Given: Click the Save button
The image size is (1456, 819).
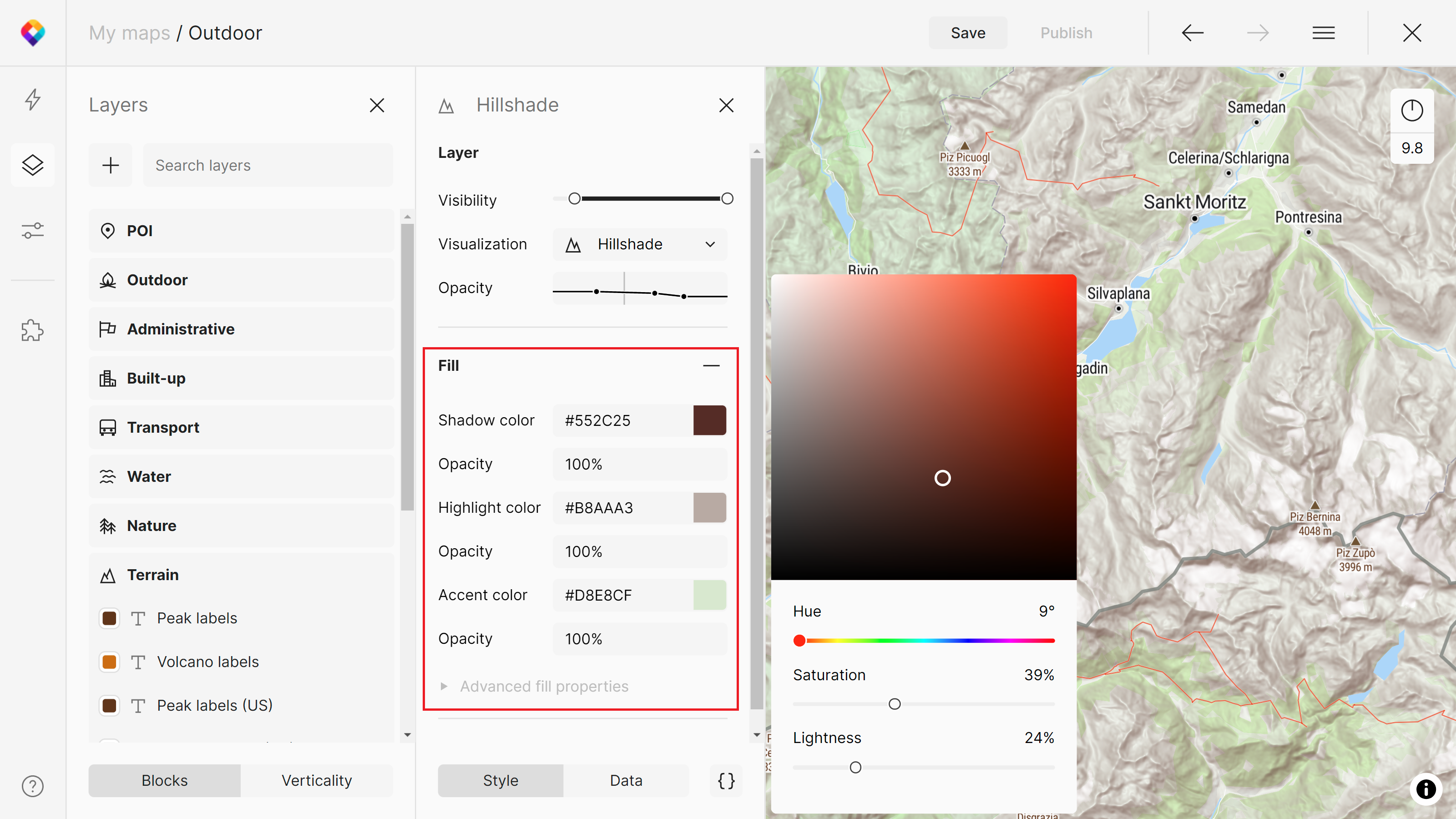Looking at the screenshot, I should pyautogui.click(x=968, y=33).
